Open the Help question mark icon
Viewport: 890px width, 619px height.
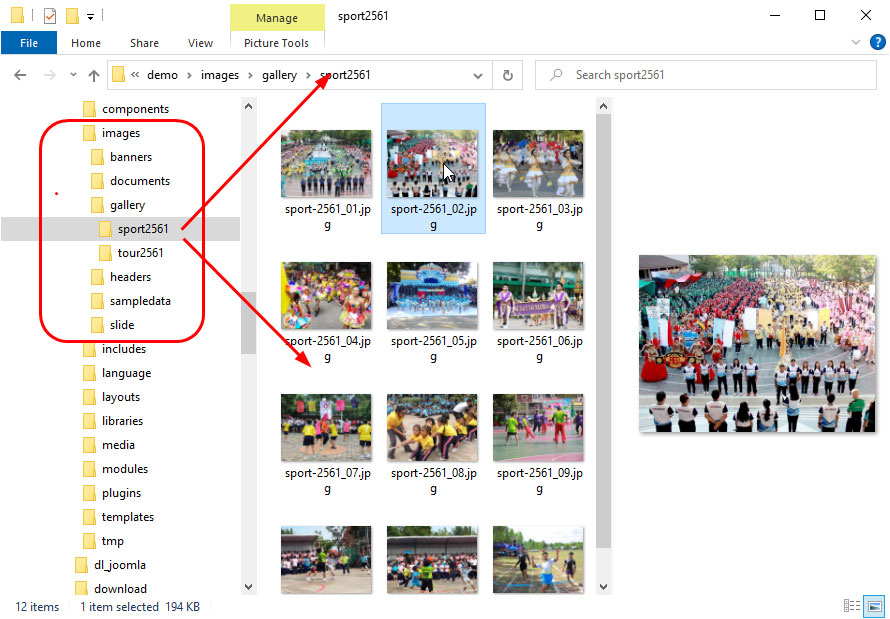click(877, 43)
